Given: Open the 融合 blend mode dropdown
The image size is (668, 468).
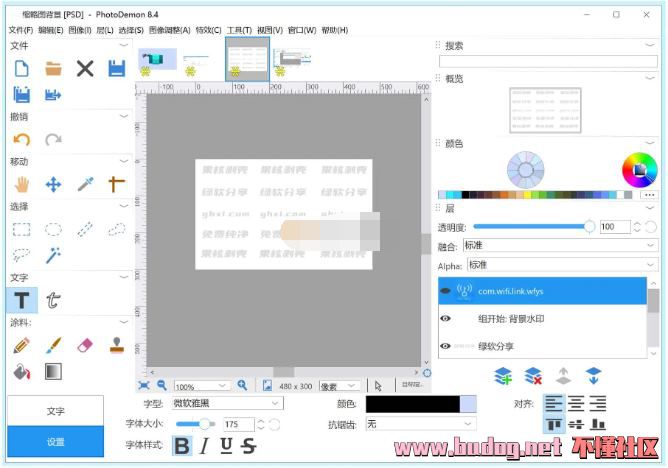Looking at the screenshot, I should (x=560, y=246).
